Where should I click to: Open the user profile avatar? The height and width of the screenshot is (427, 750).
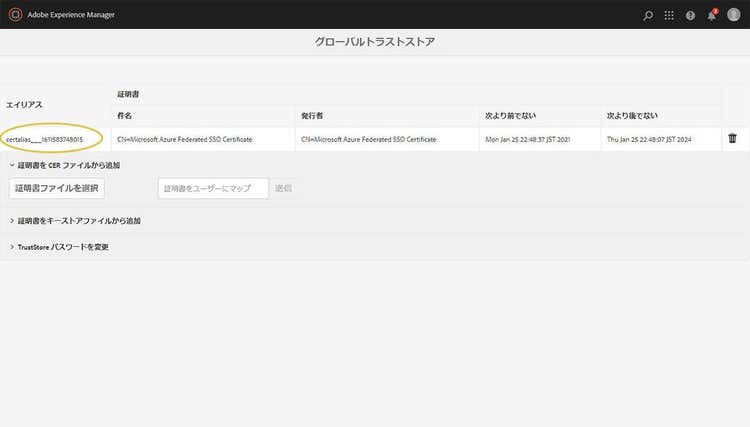[x=733, y=15]
